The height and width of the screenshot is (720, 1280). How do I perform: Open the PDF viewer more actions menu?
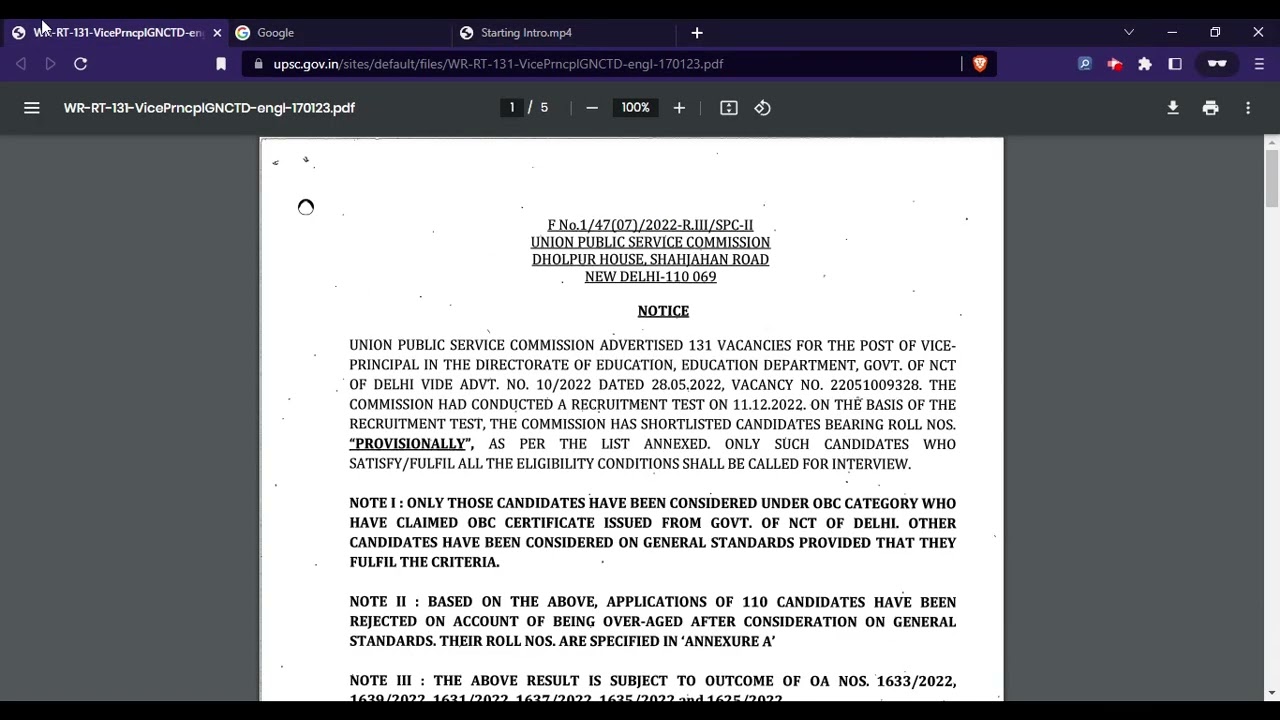coord(1248,108)
